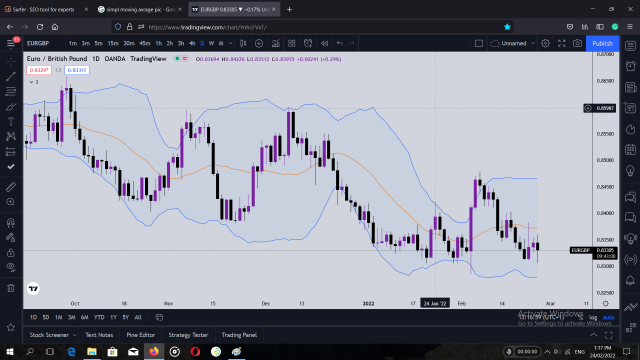Open the Strategy Tester tab
Image resolution: width=640 pixels, height=360 pixels.
(x=188, y=335)
